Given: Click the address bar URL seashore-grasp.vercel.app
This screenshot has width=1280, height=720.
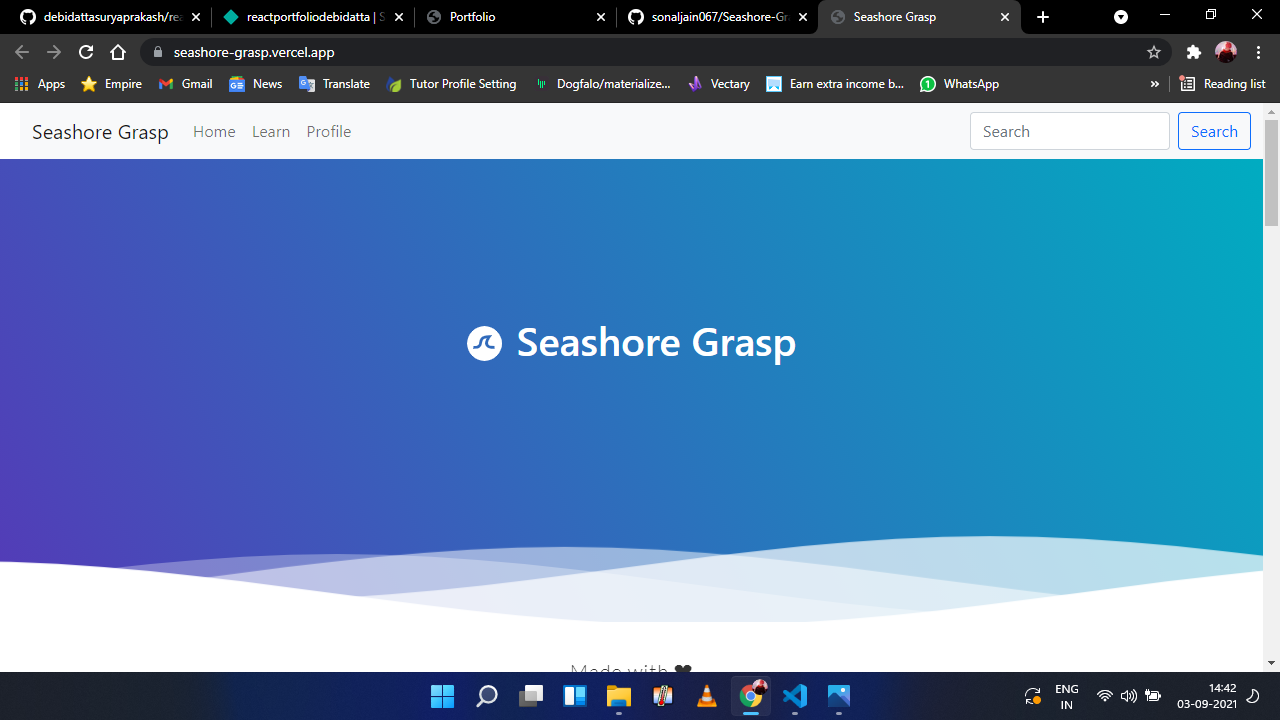Looking at the screenshot, I should (x=253, y=52).
